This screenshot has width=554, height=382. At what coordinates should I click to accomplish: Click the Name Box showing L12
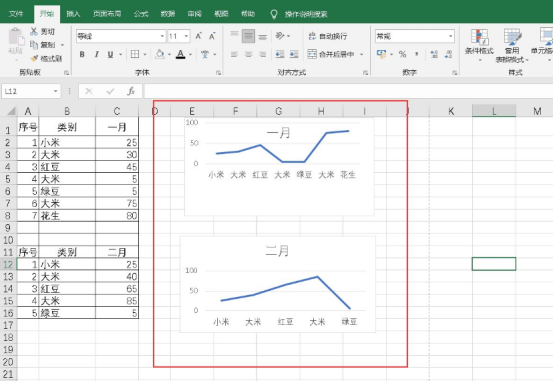pos(31,92)
